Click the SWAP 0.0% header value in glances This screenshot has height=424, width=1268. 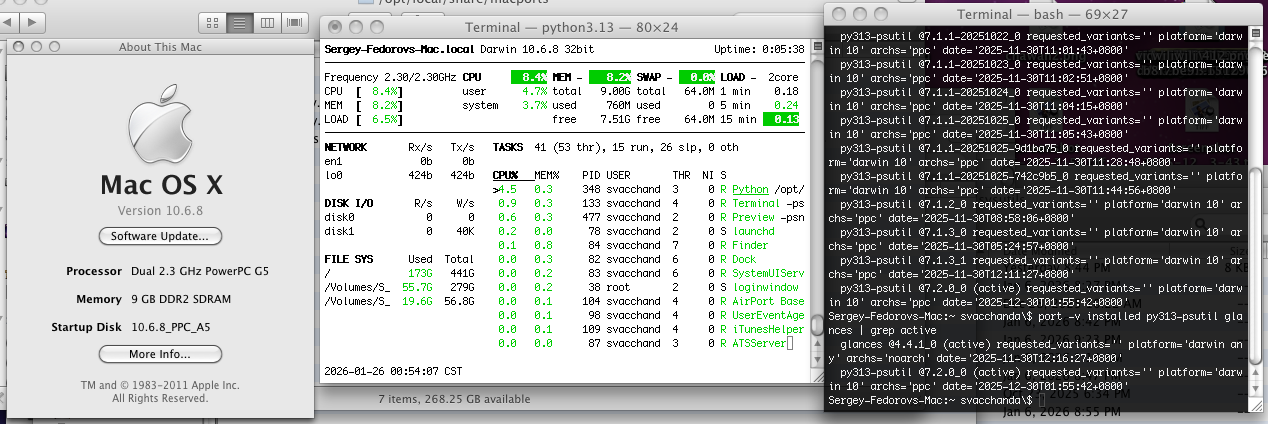click(x=697, y=77)
